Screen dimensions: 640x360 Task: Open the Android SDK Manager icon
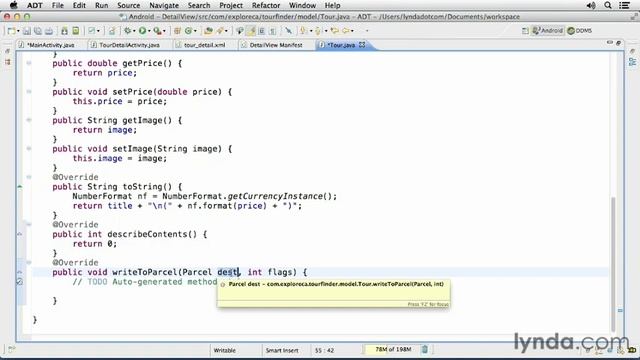(64, 31)
